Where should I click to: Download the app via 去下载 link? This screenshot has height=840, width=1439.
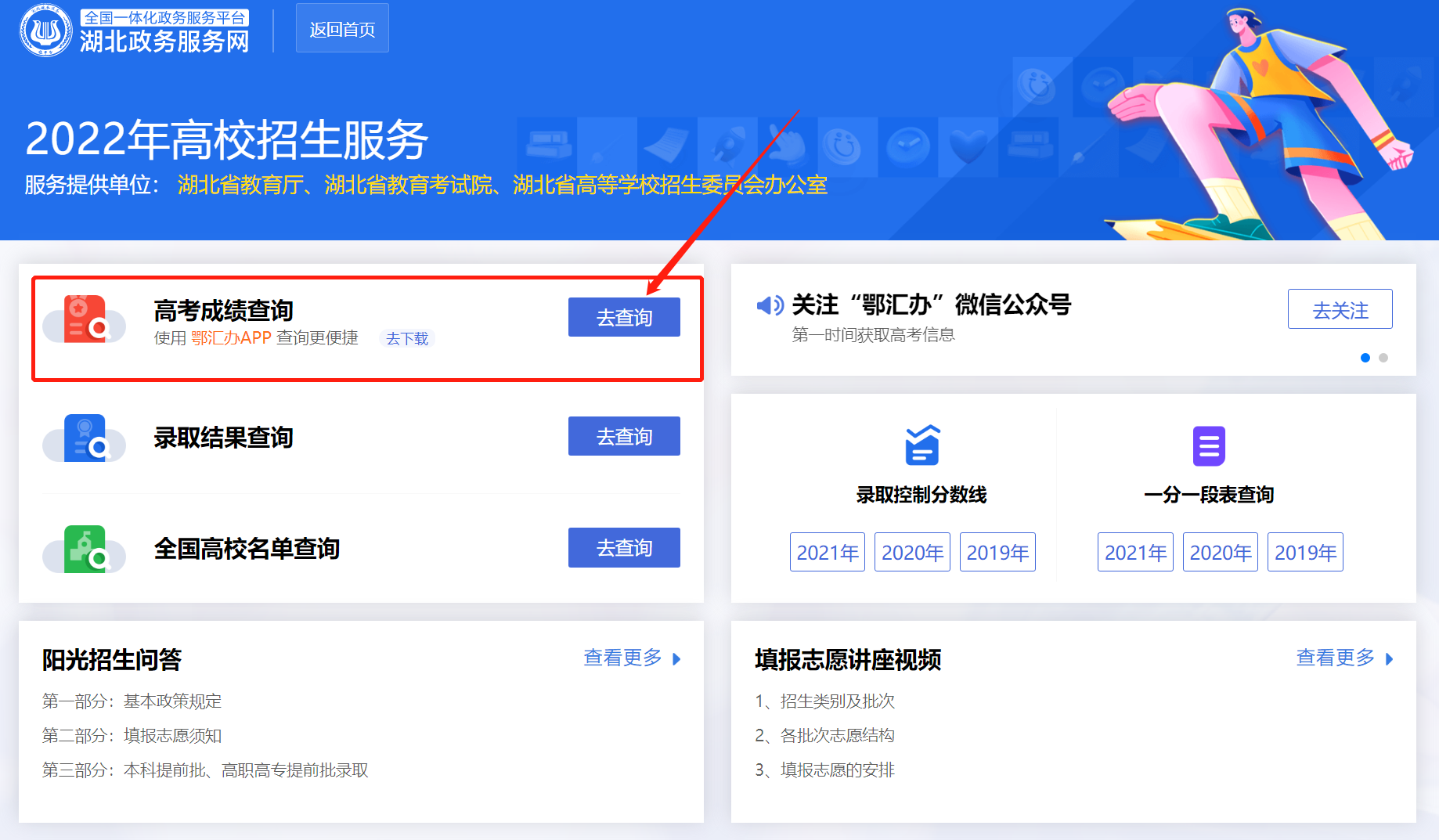coord(407,338)
